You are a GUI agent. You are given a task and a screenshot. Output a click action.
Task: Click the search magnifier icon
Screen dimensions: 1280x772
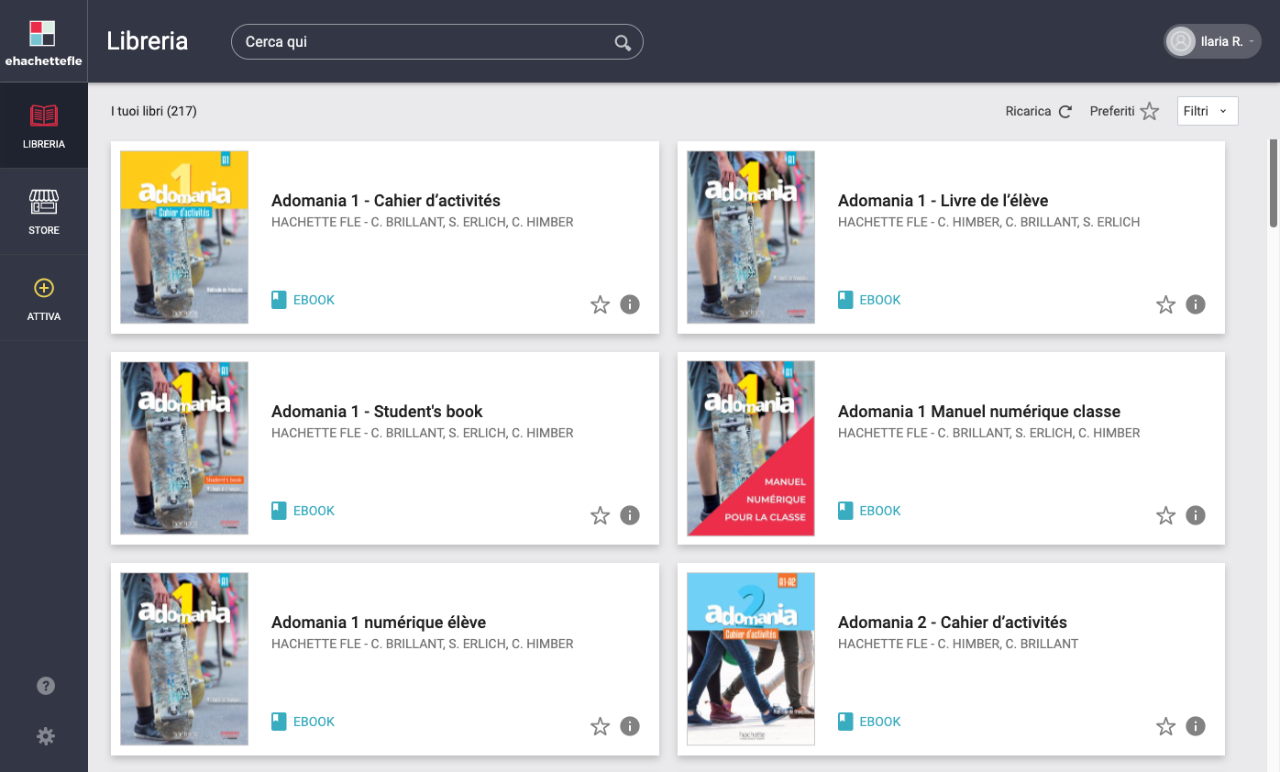[622, 42]
